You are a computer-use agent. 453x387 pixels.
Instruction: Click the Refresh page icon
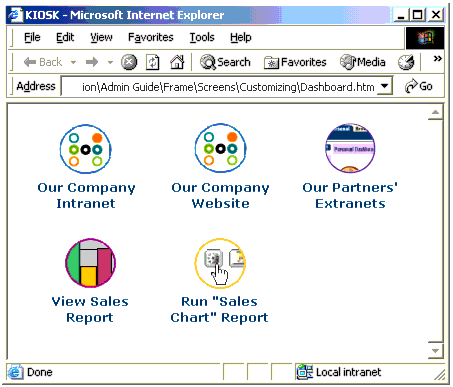pos(152,62)
